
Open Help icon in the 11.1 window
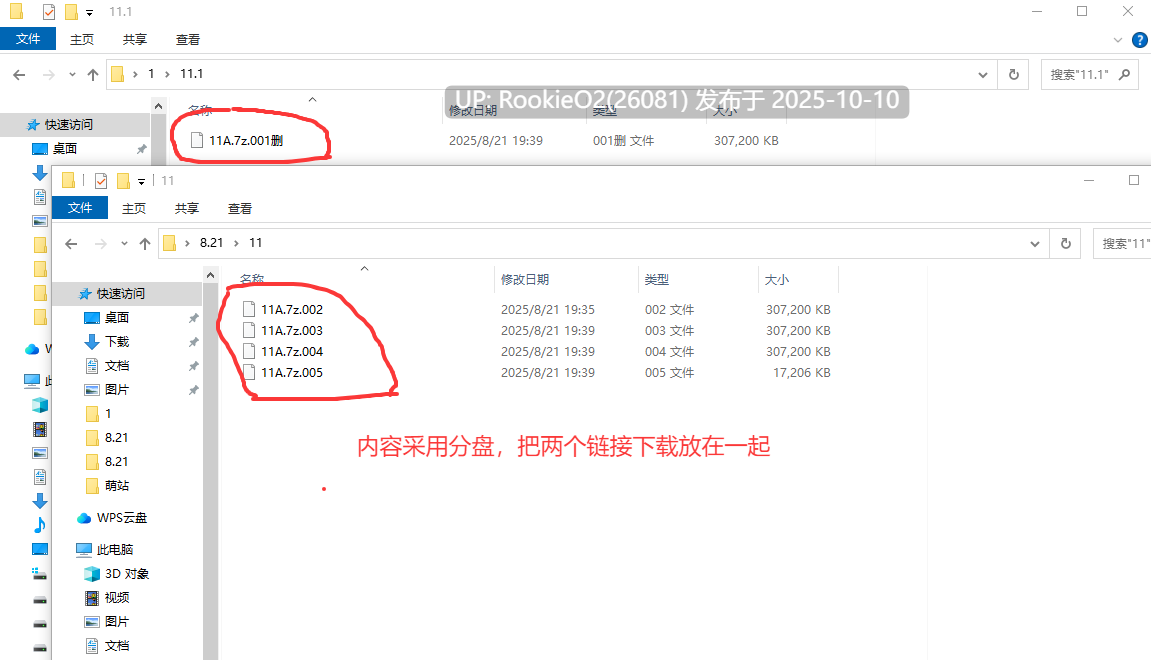coord(1140,40)
